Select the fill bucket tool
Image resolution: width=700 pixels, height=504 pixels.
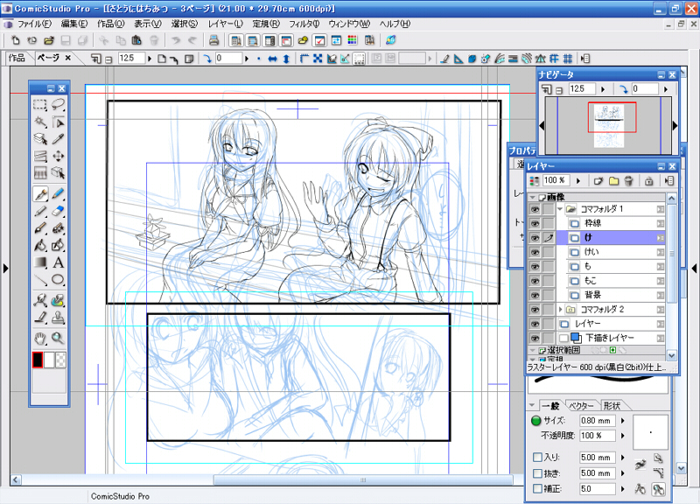[40, 245]
